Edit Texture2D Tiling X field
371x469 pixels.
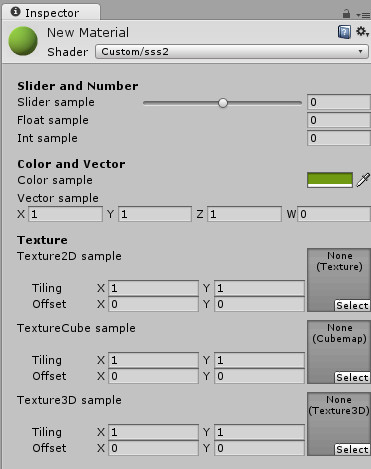click(153, 288)
